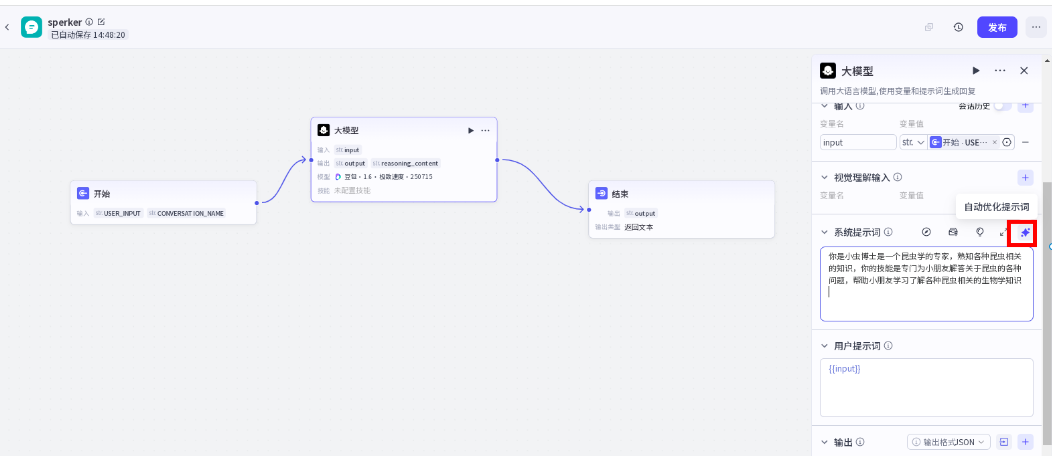Add a new 视觉理解输入 variable
The height and width of the screenshot is (456, 1052).
pyautogui.click(x=1025, y=177)
